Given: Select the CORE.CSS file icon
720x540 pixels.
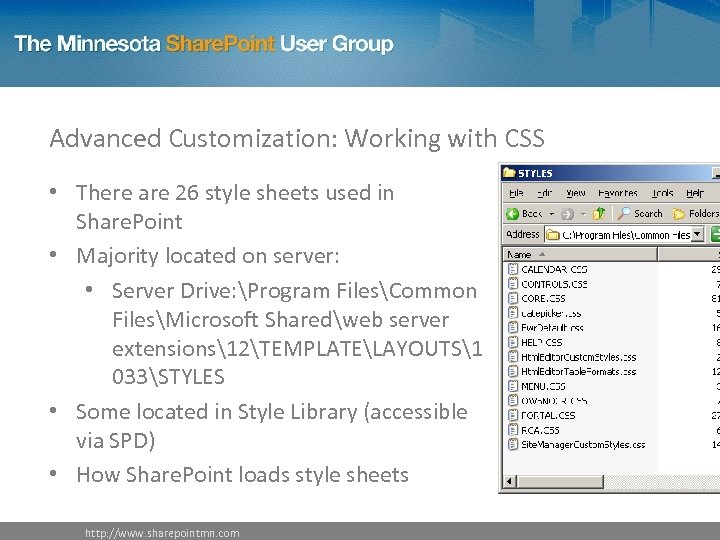Looking at the screenshot, I should click(x=513, y=298).
